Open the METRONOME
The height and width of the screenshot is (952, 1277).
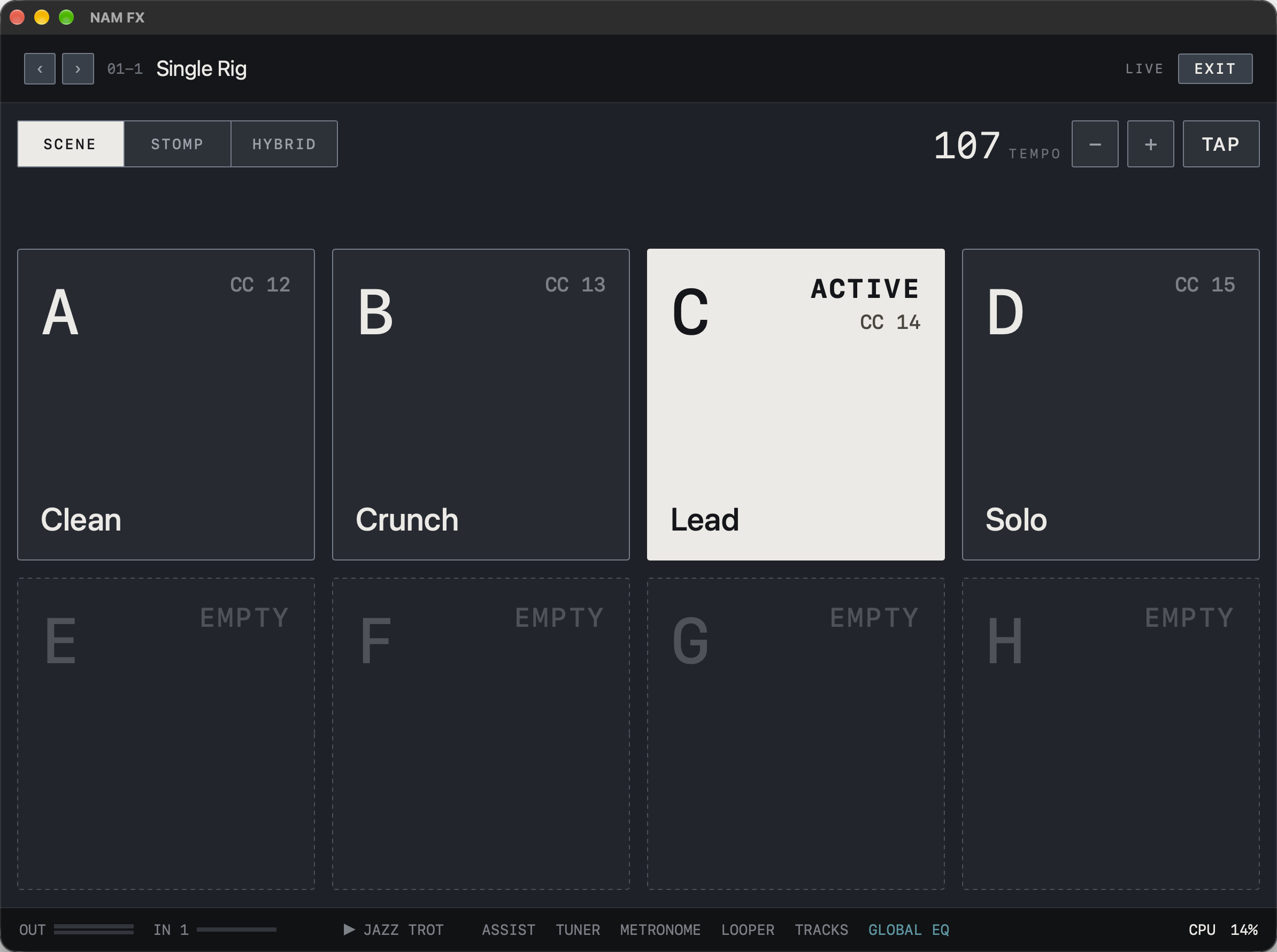click(660, 930)
